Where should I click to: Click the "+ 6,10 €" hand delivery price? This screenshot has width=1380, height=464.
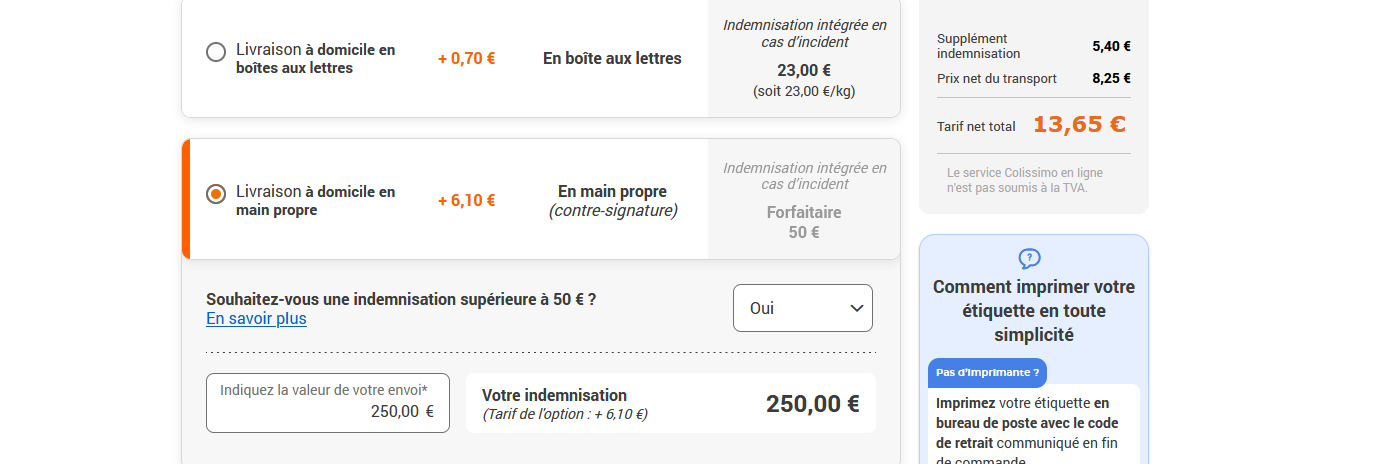[466, 200]
